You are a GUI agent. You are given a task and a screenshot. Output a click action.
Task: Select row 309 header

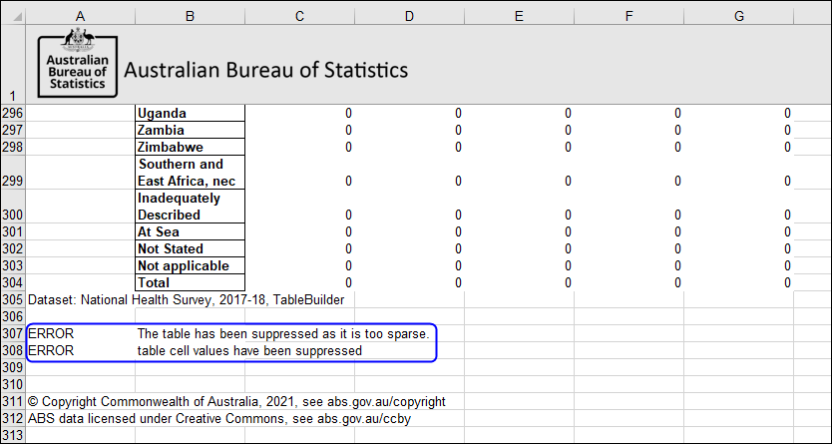coord(13,368)
